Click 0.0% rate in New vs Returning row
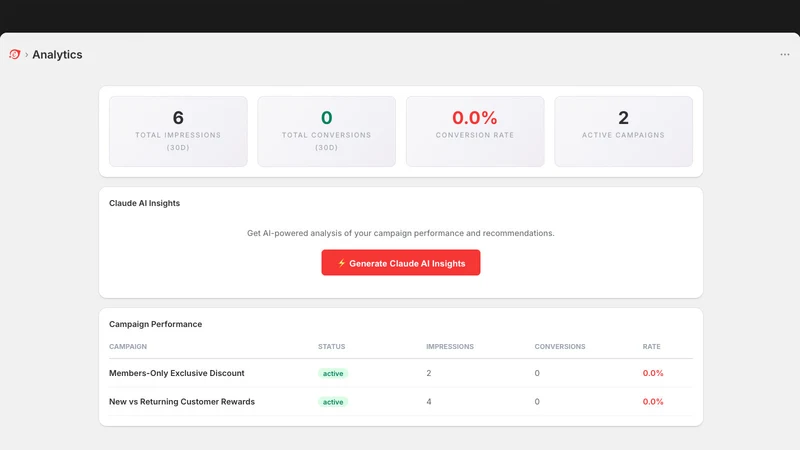 click(x=653, y=402)
